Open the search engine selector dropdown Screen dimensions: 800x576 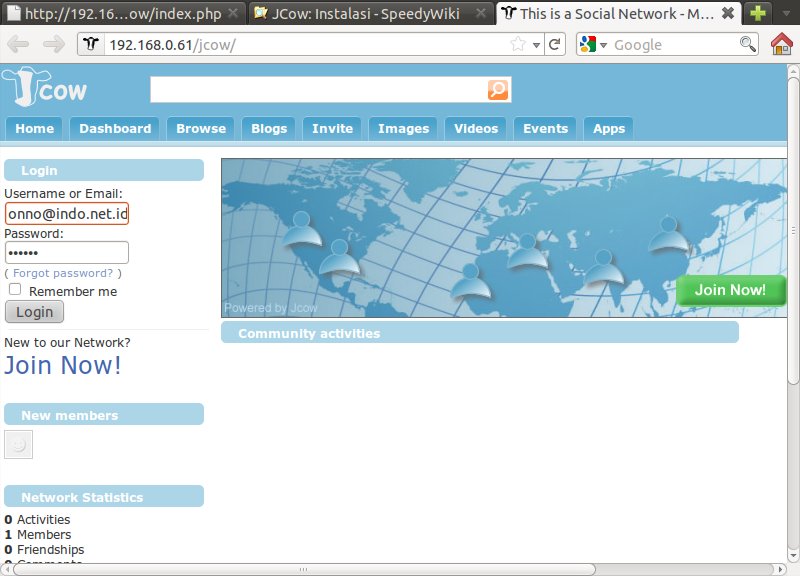coord(591,44)
